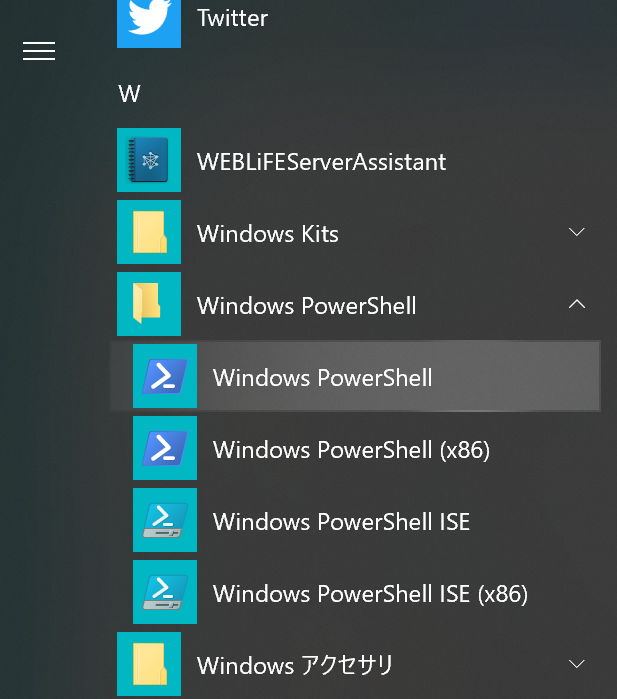Click the Windows アクセサリ folder icon
617x699 pixels.
[x=149, y=665]
